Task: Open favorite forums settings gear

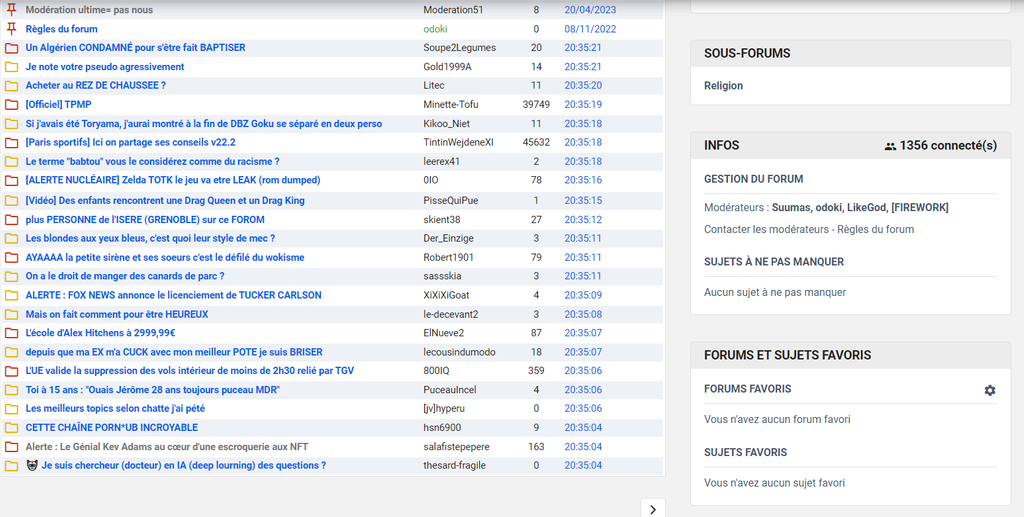Action: click(x=989, y=390)
